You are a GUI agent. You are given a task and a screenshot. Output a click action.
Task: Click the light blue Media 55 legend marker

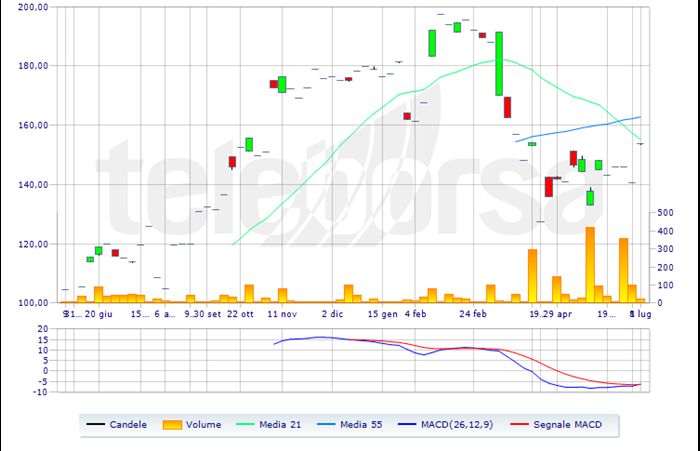click(326, 424)
